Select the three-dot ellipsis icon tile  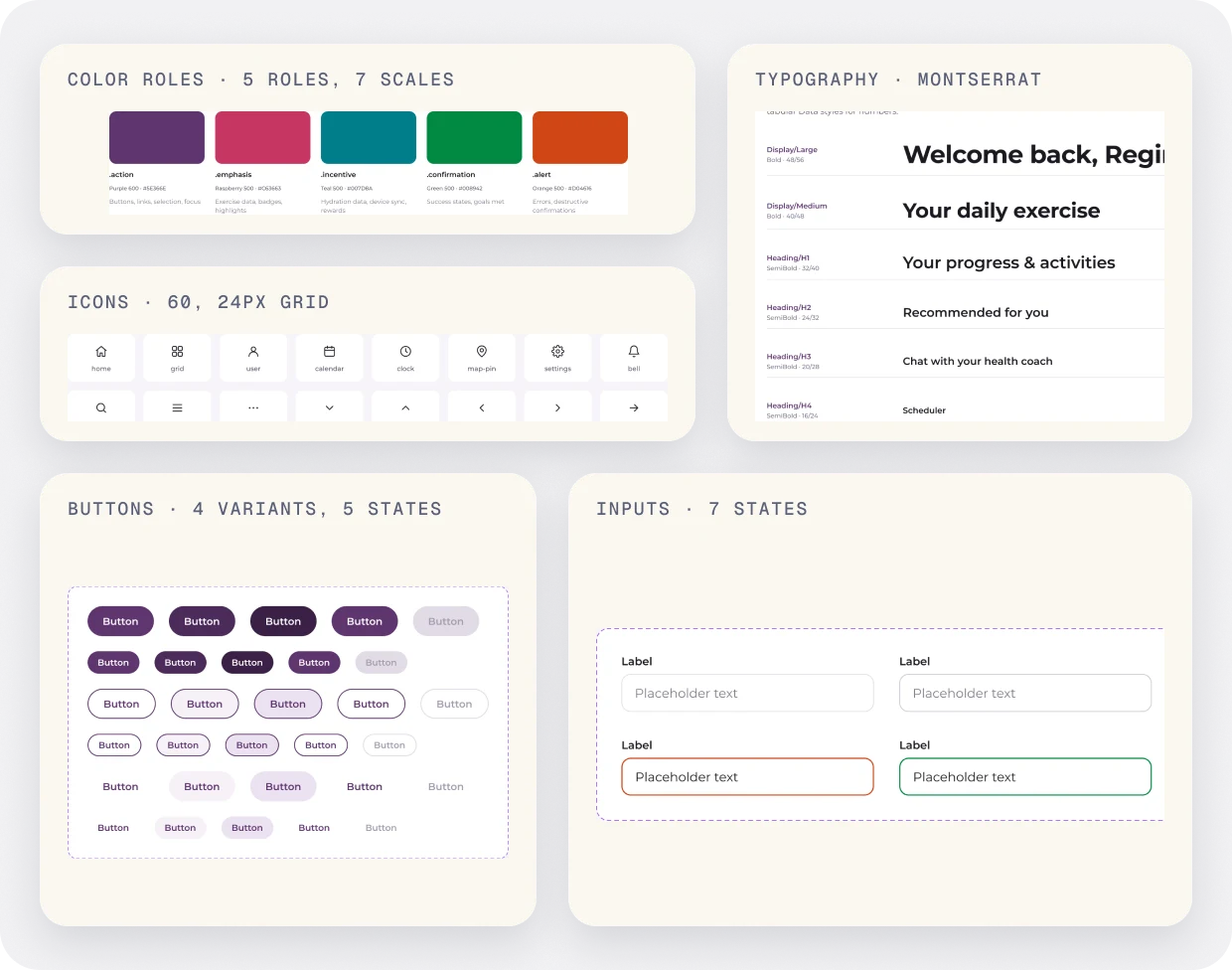(253, 406)
